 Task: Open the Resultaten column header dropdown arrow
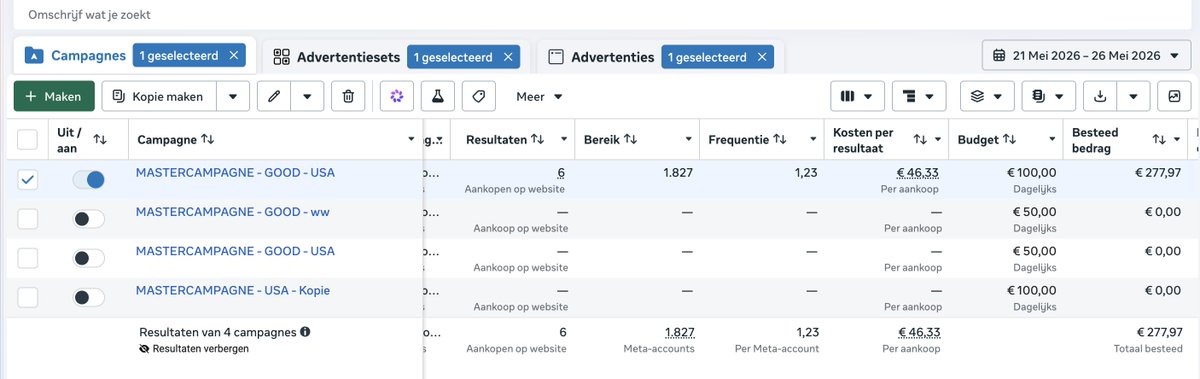point(565,139)
